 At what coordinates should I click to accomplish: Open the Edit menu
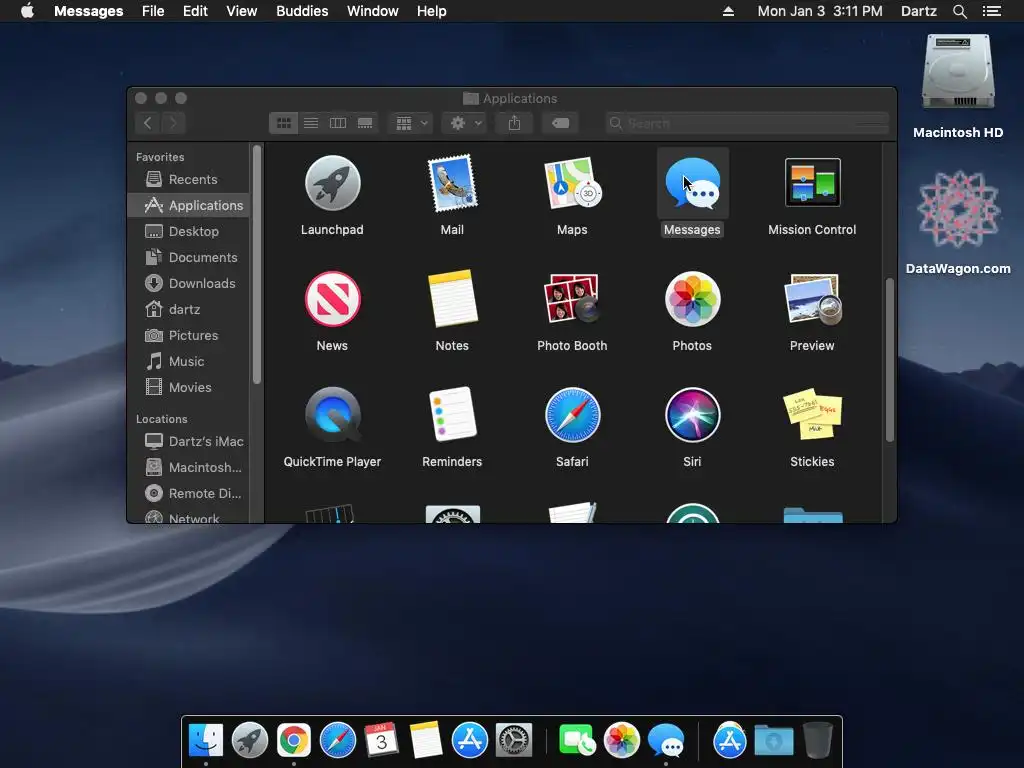click(x=195, y=11)
